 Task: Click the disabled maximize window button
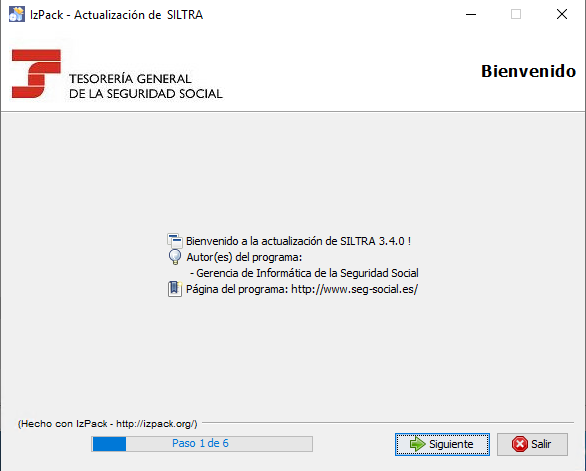click(x=516, y=15)
